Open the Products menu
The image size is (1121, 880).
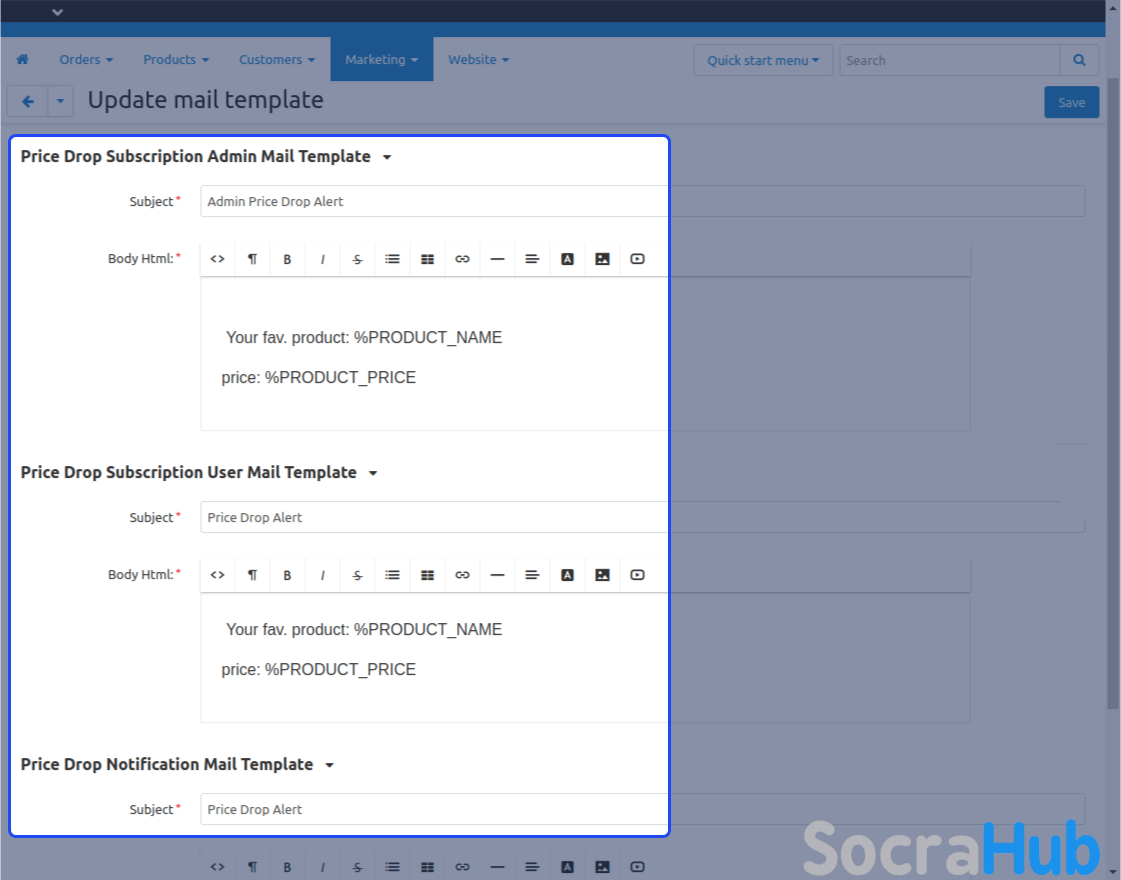tap(176, 60)
